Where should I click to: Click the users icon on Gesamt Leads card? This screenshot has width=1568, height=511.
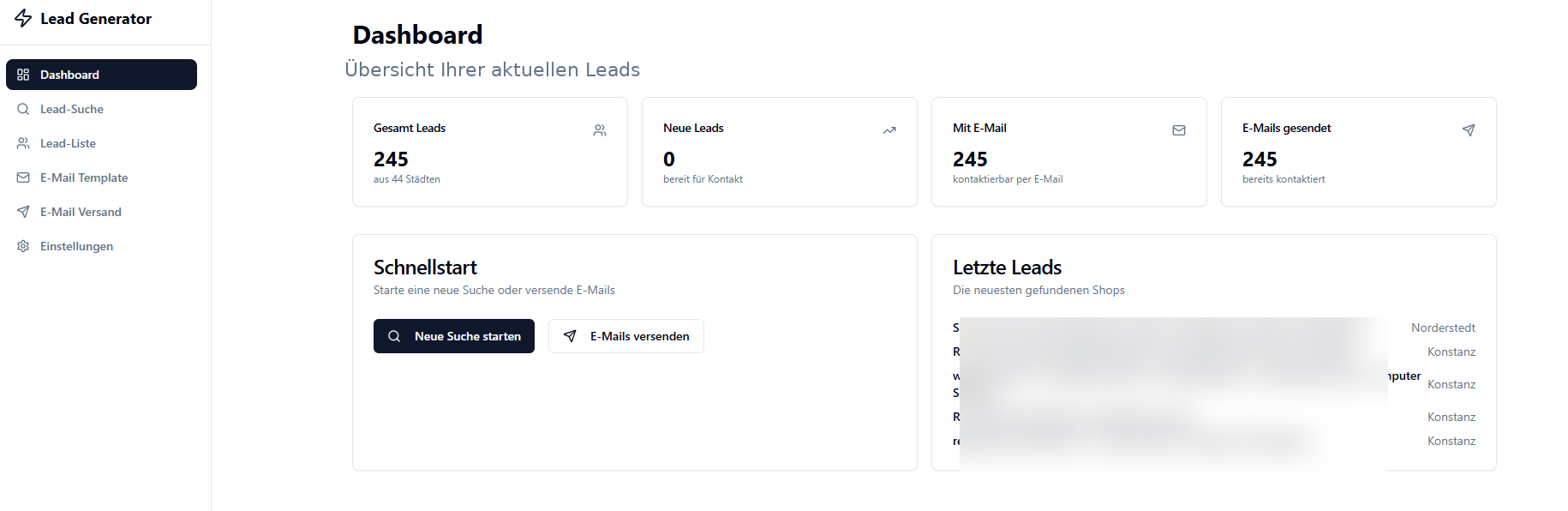point(600,130)
